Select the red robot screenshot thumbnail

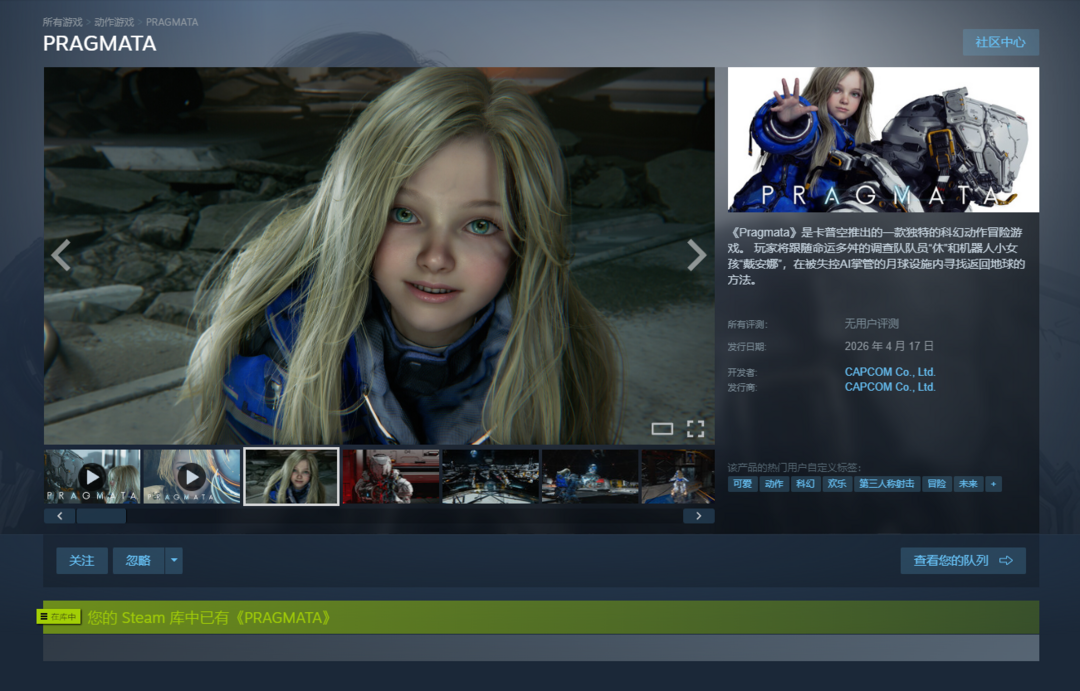391,476
